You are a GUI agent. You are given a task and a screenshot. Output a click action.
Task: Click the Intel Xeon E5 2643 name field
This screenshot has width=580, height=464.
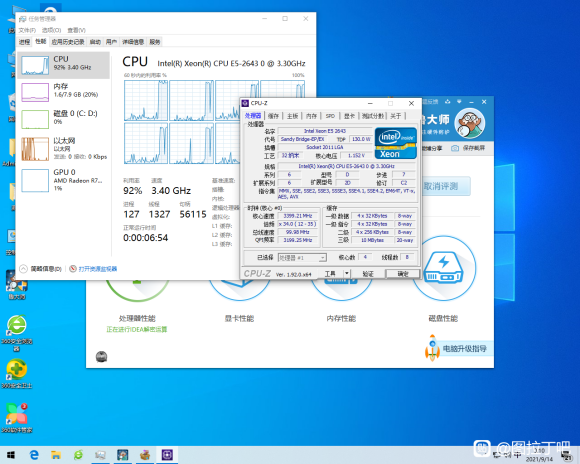point(325,131)
